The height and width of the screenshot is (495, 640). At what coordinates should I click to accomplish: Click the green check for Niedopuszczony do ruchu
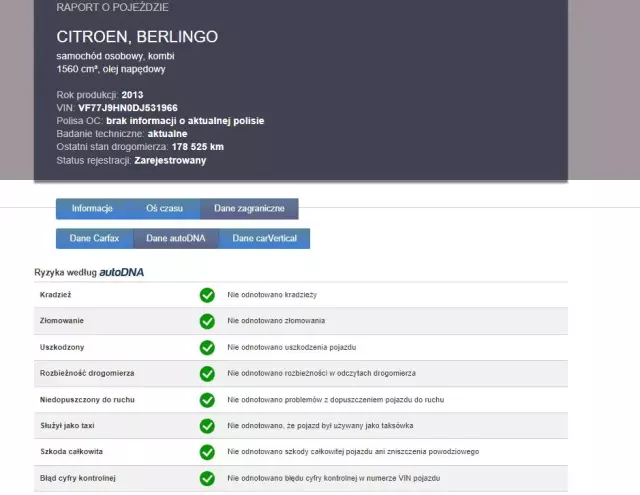pos(207,399)
